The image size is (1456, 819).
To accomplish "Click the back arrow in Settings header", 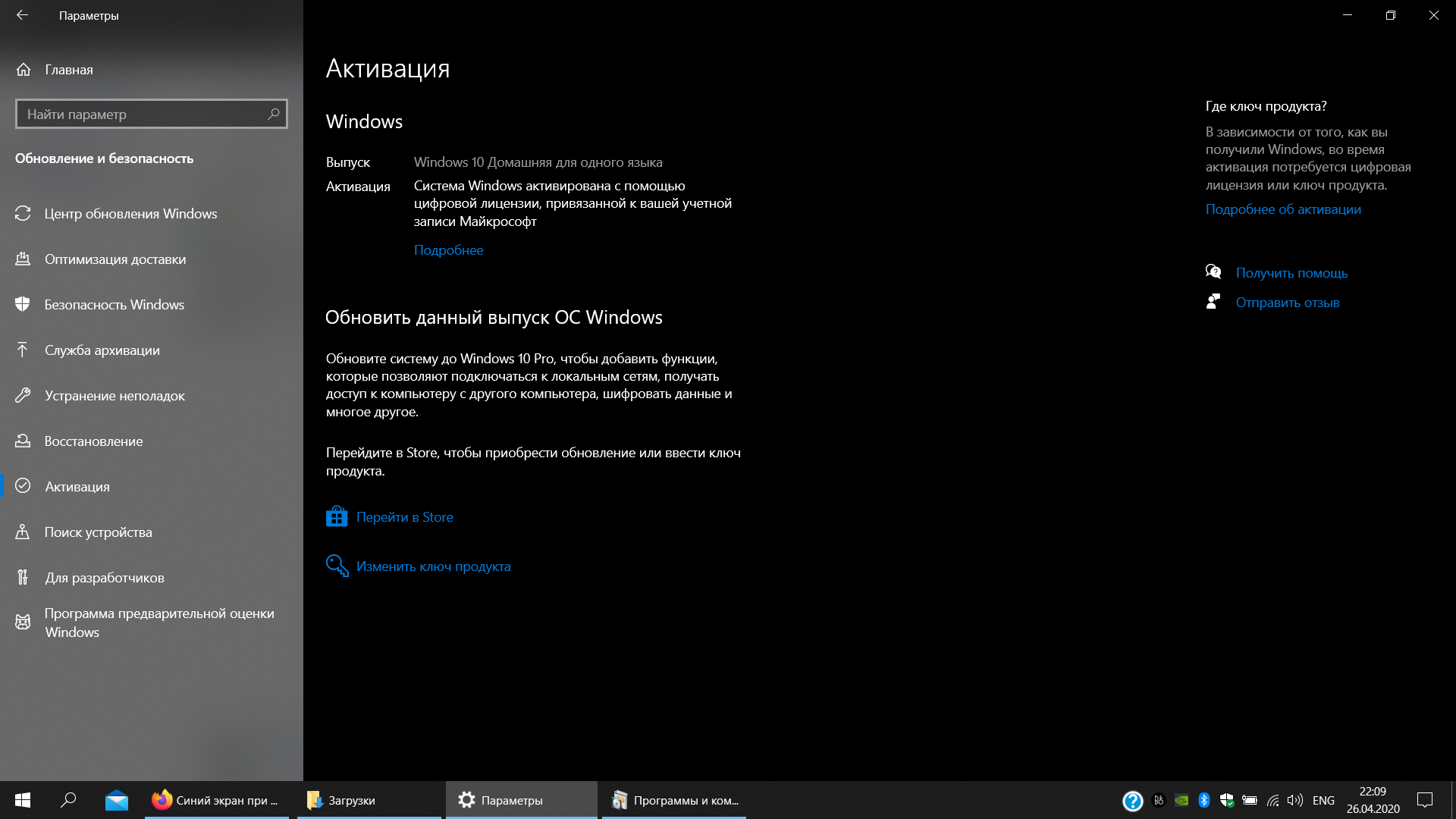I will pos(22,15).
